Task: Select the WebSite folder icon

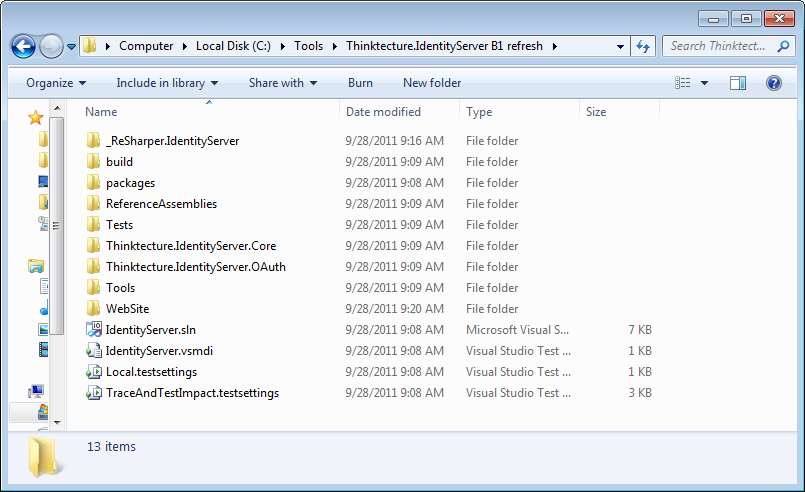Action: [93, 309]
